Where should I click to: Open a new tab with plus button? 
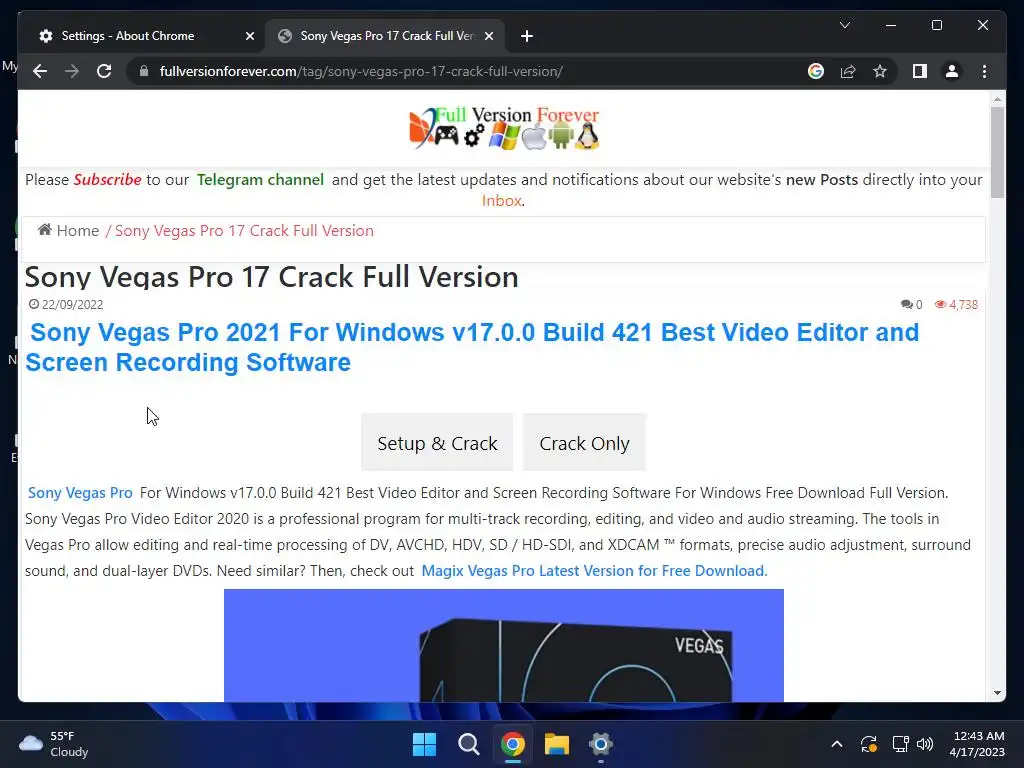point(527,36)
